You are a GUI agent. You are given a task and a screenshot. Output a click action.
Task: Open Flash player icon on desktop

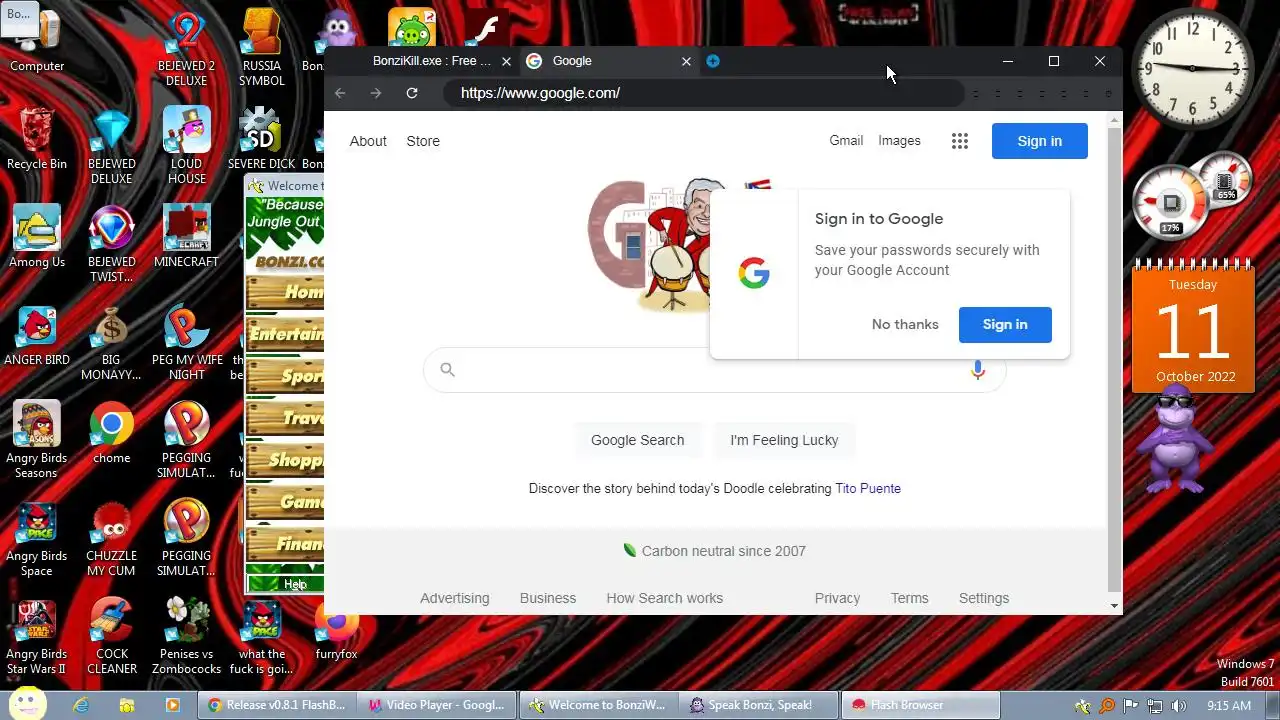[x=486, y=28]
